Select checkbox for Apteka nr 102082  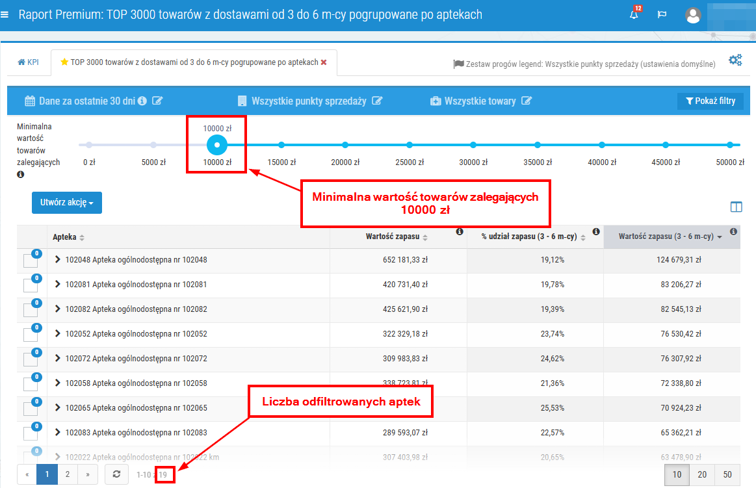[30, 310]
